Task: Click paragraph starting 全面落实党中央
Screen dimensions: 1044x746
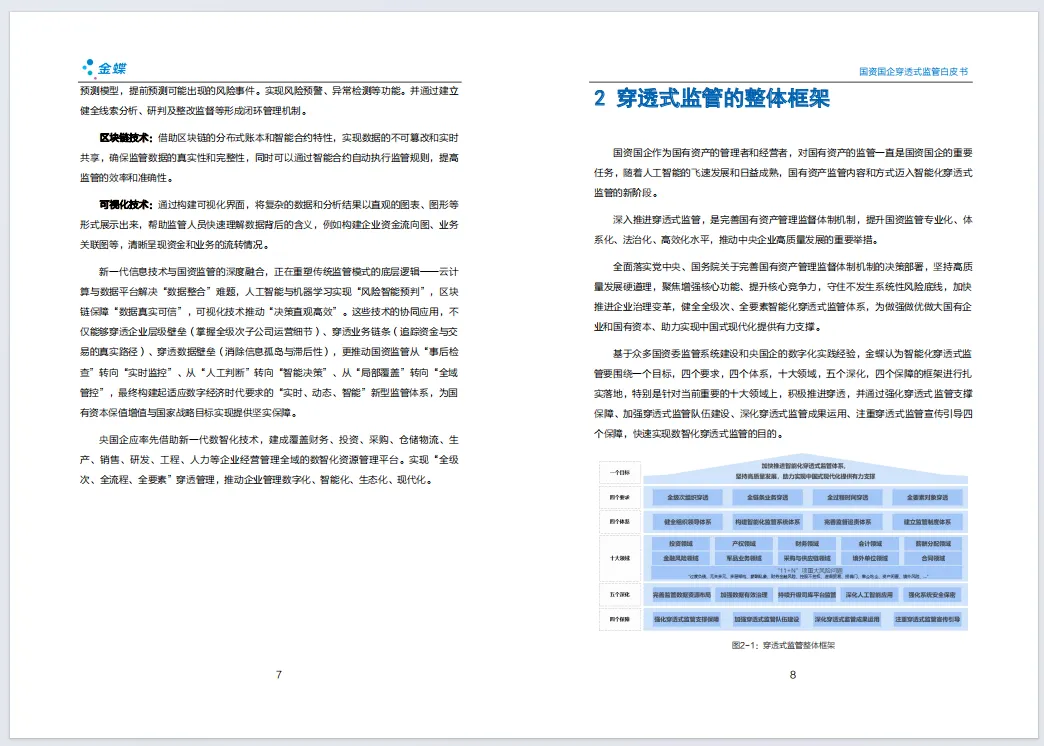Action: [x=783, y=296]
